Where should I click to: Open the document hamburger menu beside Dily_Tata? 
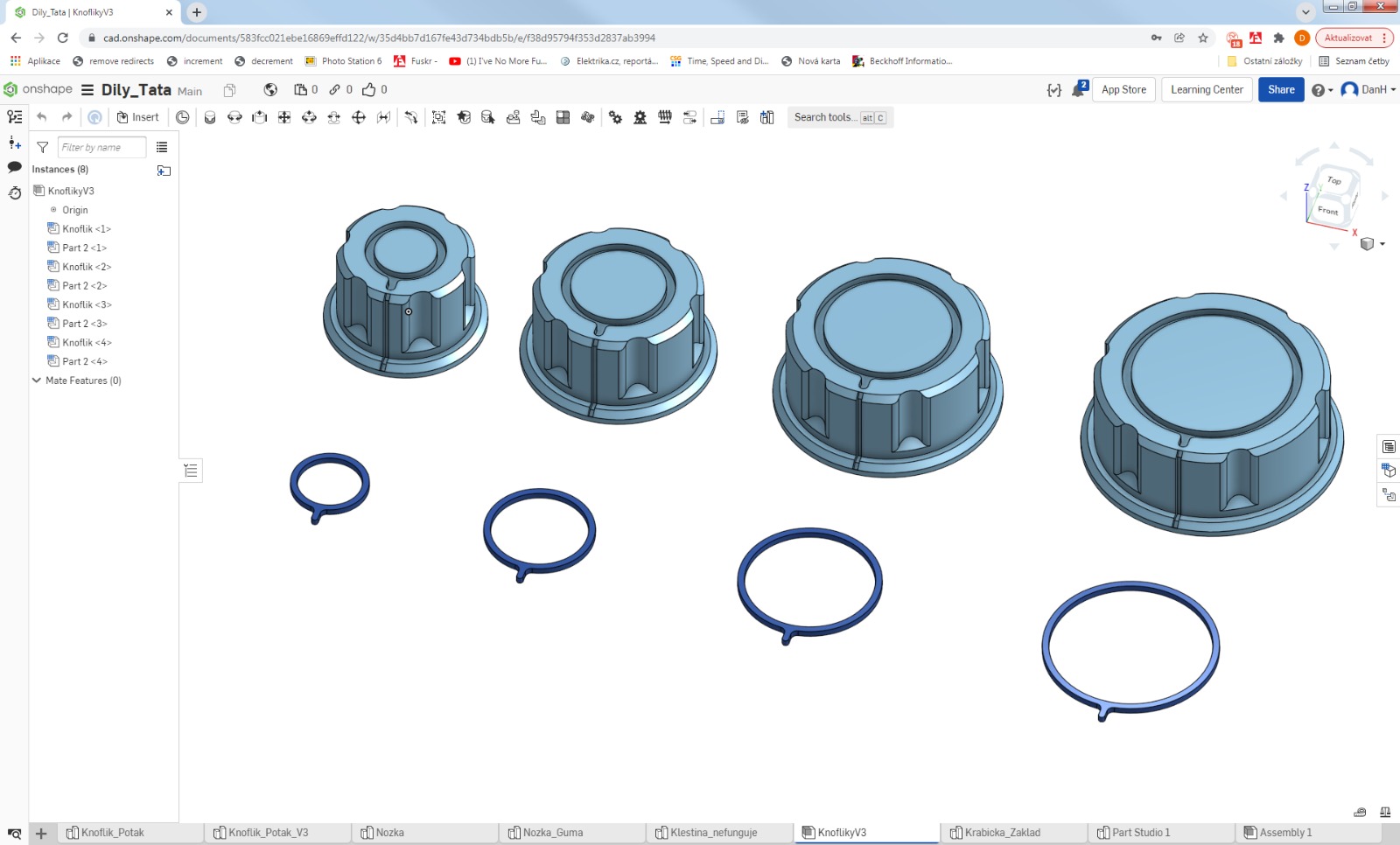coord(87,90)
